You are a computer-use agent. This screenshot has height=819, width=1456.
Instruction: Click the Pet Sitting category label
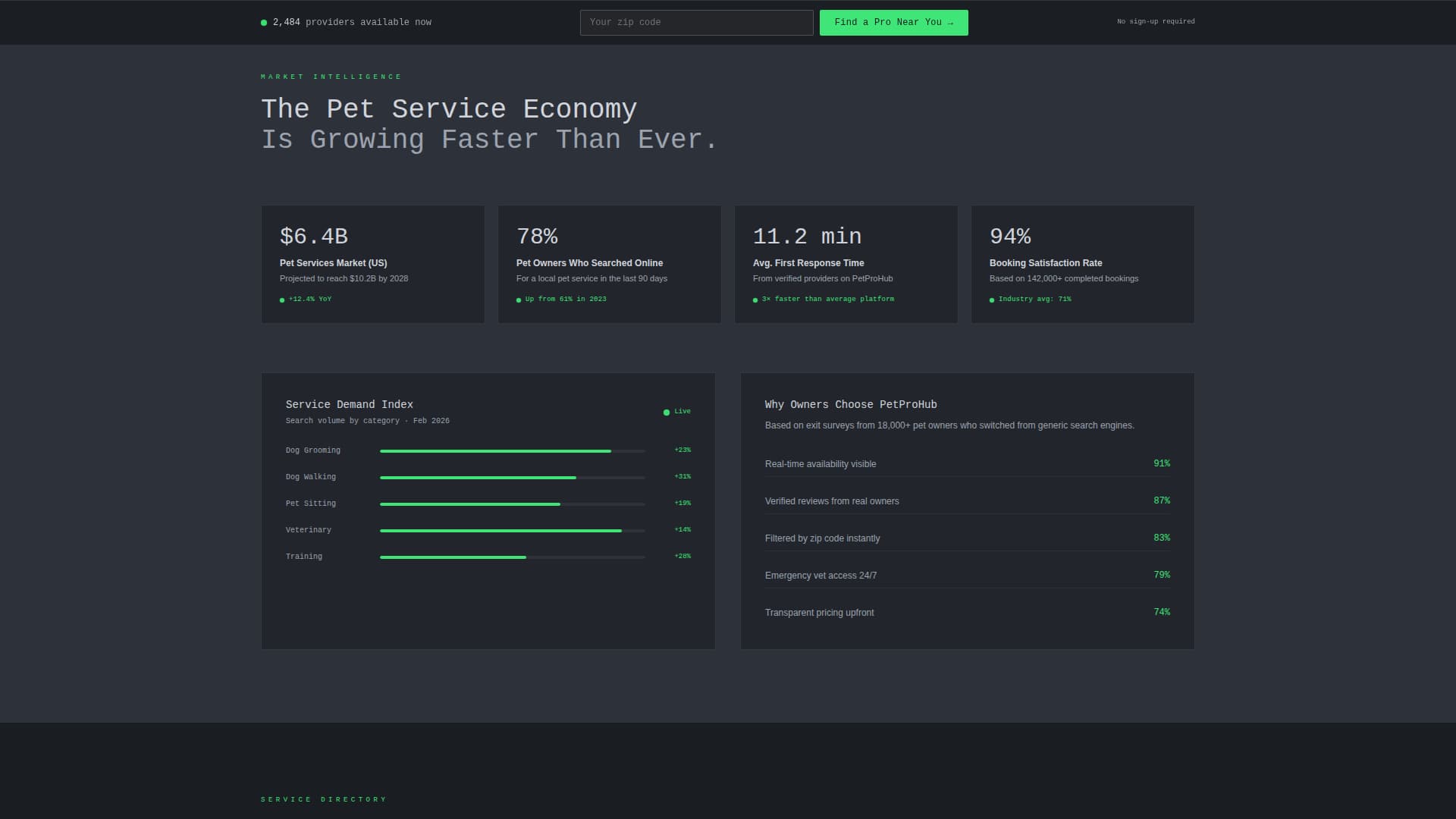tap(311, 504)
